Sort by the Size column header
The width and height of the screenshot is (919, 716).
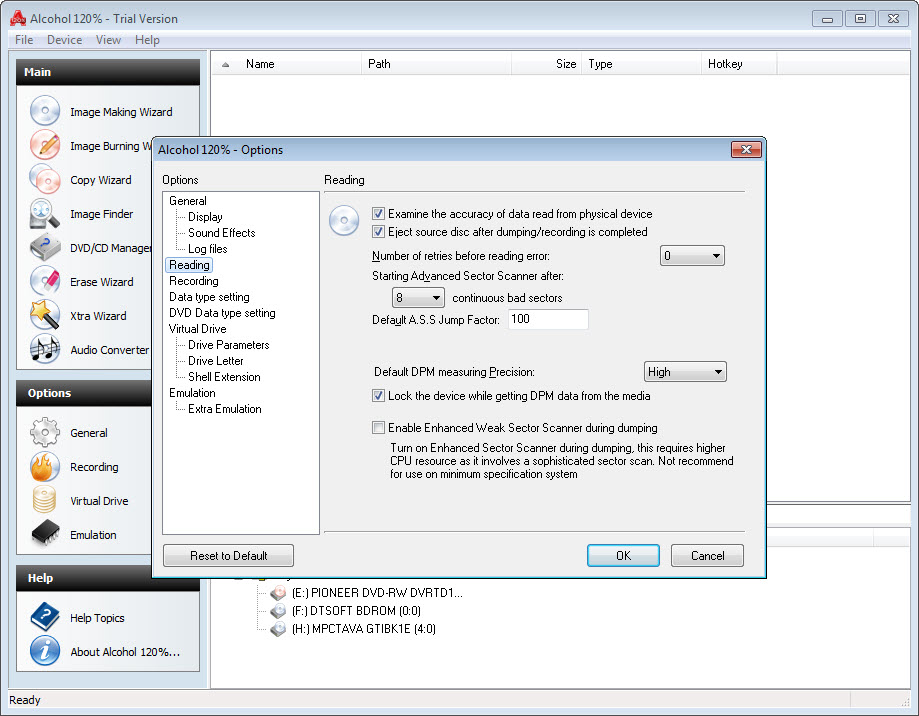pyautogui.click(x=547, y=64)
